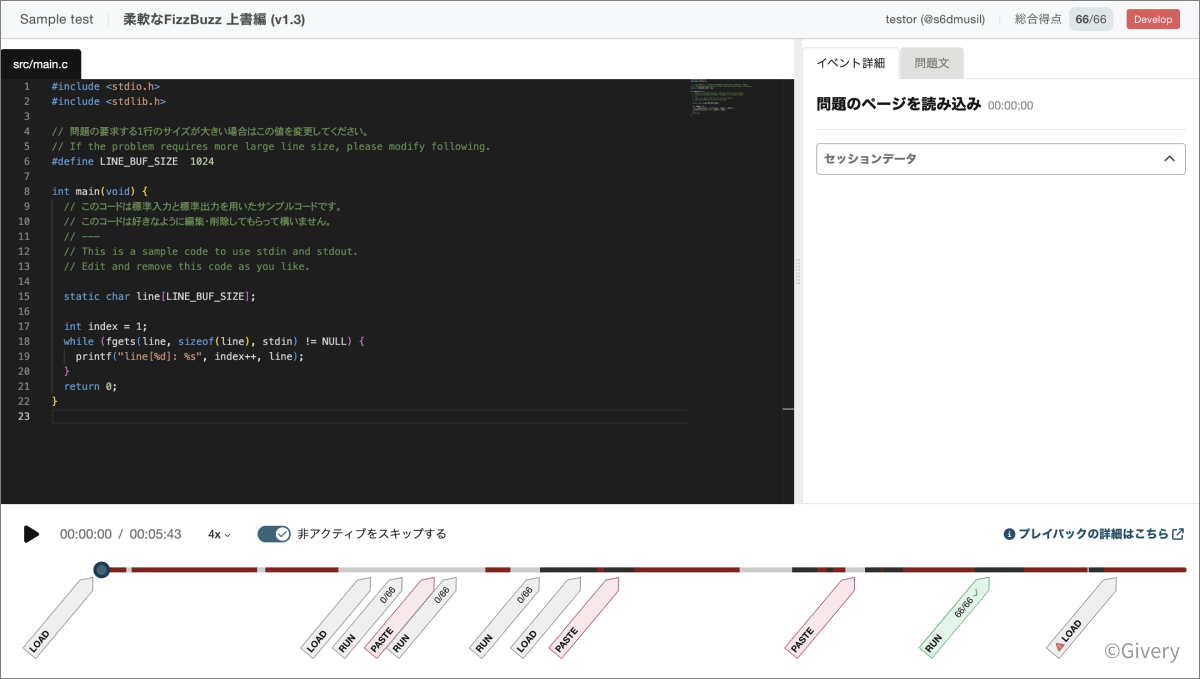Collapse the セッションデータ panel
Image resolution: width=1200 pixels, height=679 pixels.
1000,158
